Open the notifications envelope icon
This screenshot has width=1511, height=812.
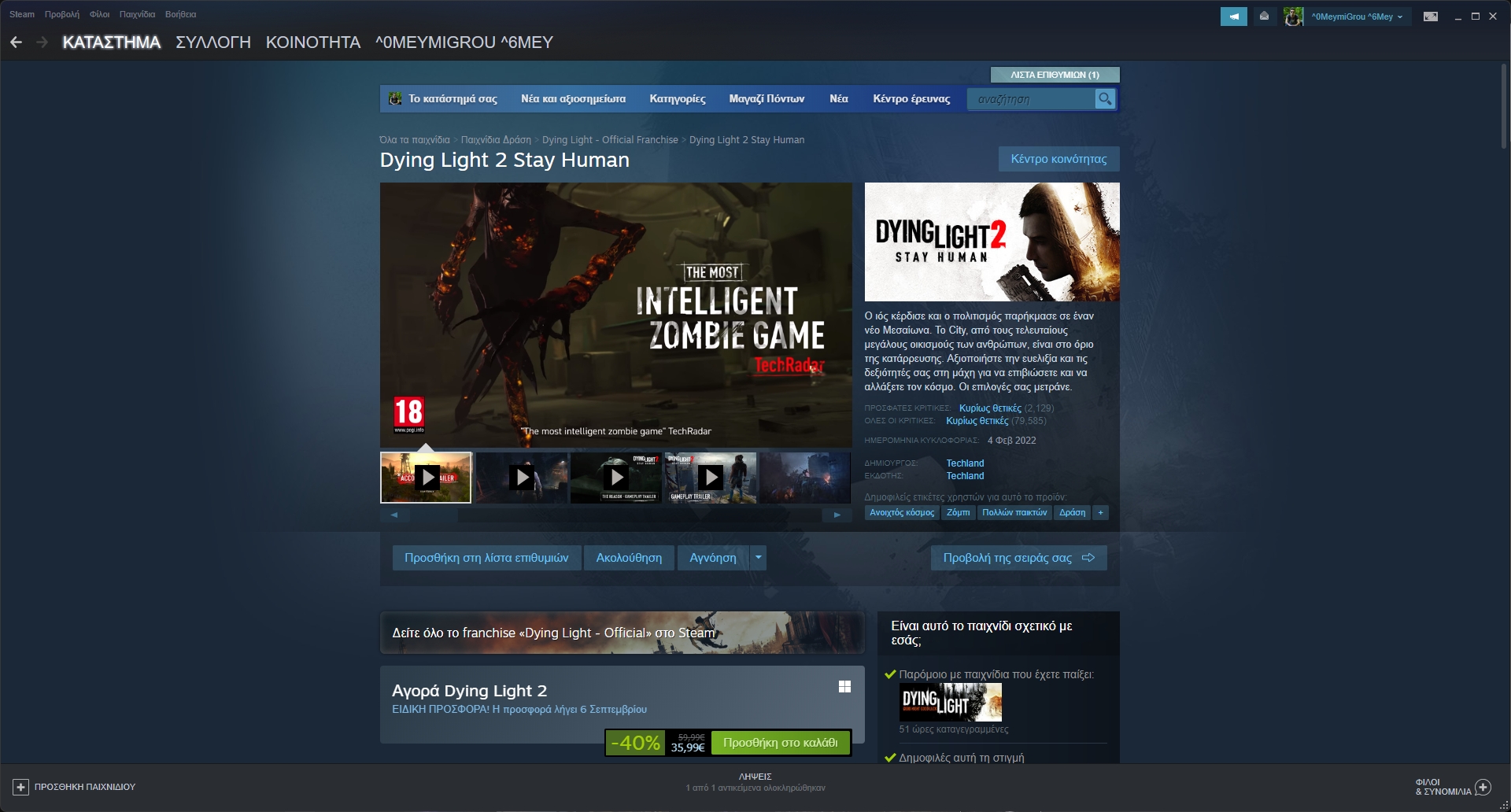(x=1263, y=16)
